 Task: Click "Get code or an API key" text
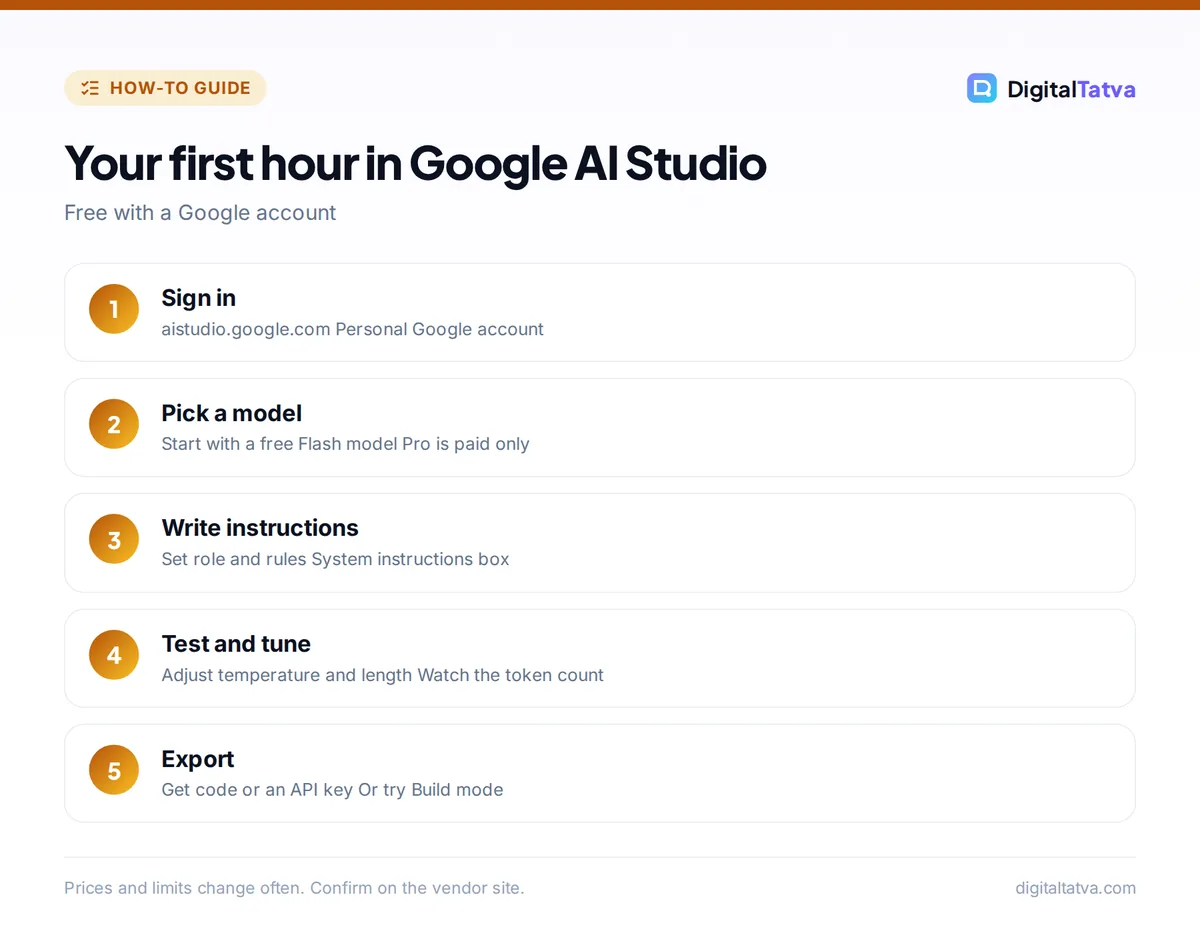point(257,790)
